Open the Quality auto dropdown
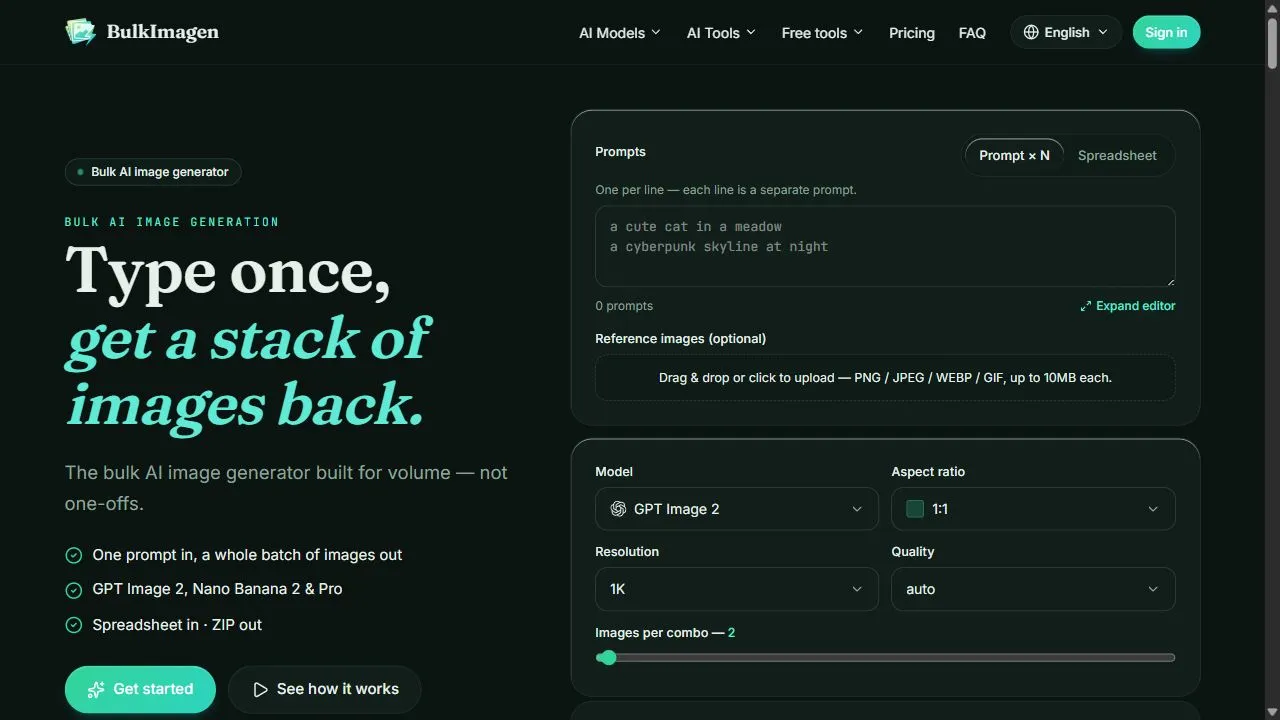 point(1033,589)
